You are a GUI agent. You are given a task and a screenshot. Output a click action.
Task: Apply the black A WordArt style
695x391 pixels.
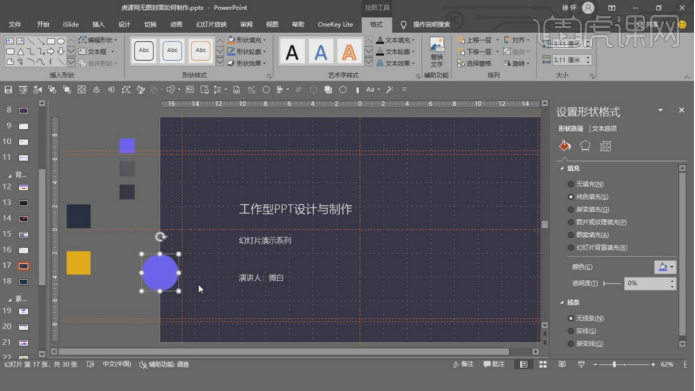coord(292,51)
